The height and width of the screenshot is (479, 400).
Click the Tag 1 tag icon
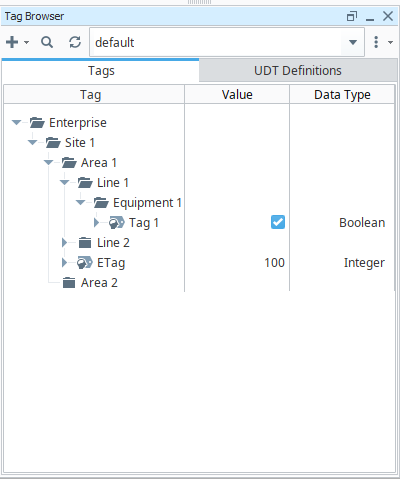coord(117,223)
